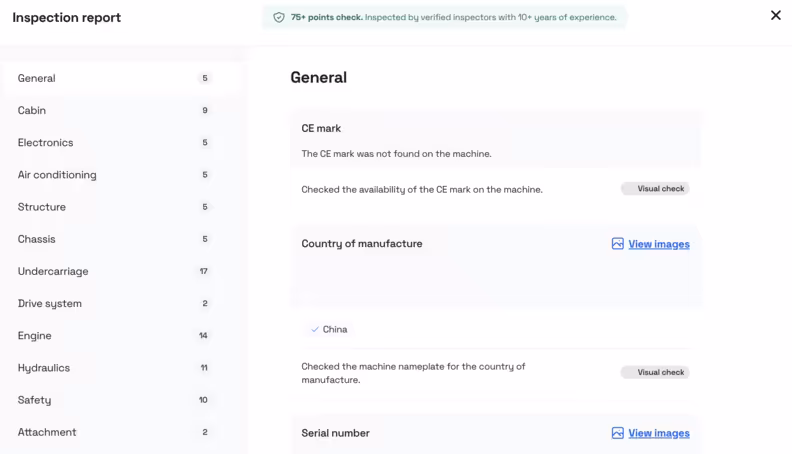Show the Undercarriage inspection items

(53, 271)
